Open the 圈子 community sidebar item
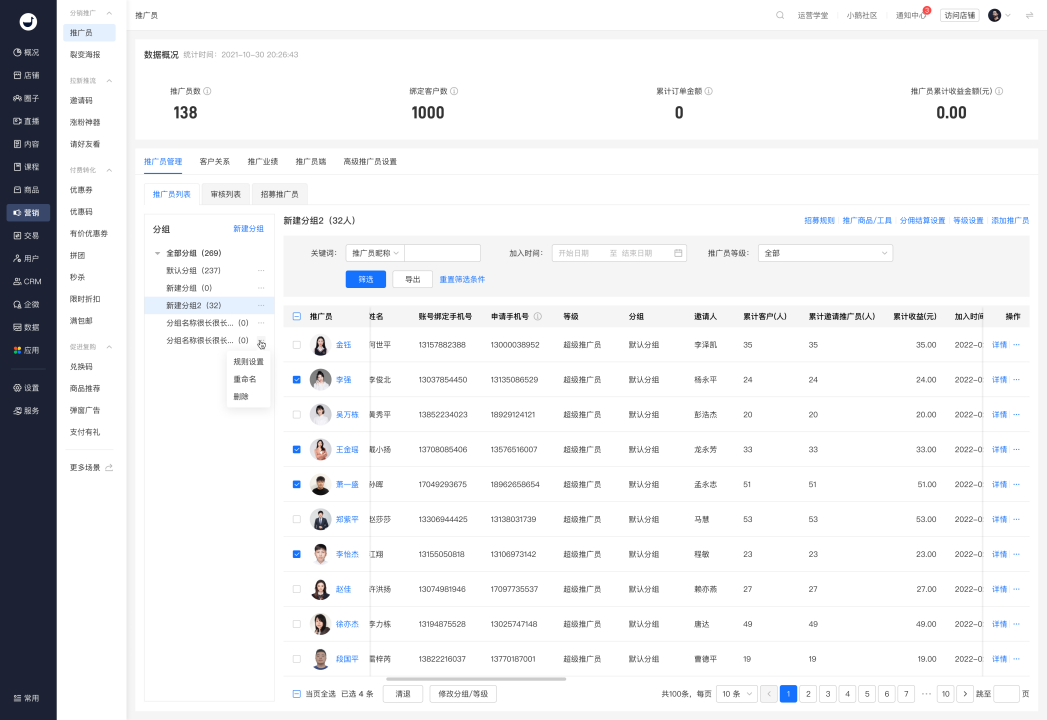 27,98
